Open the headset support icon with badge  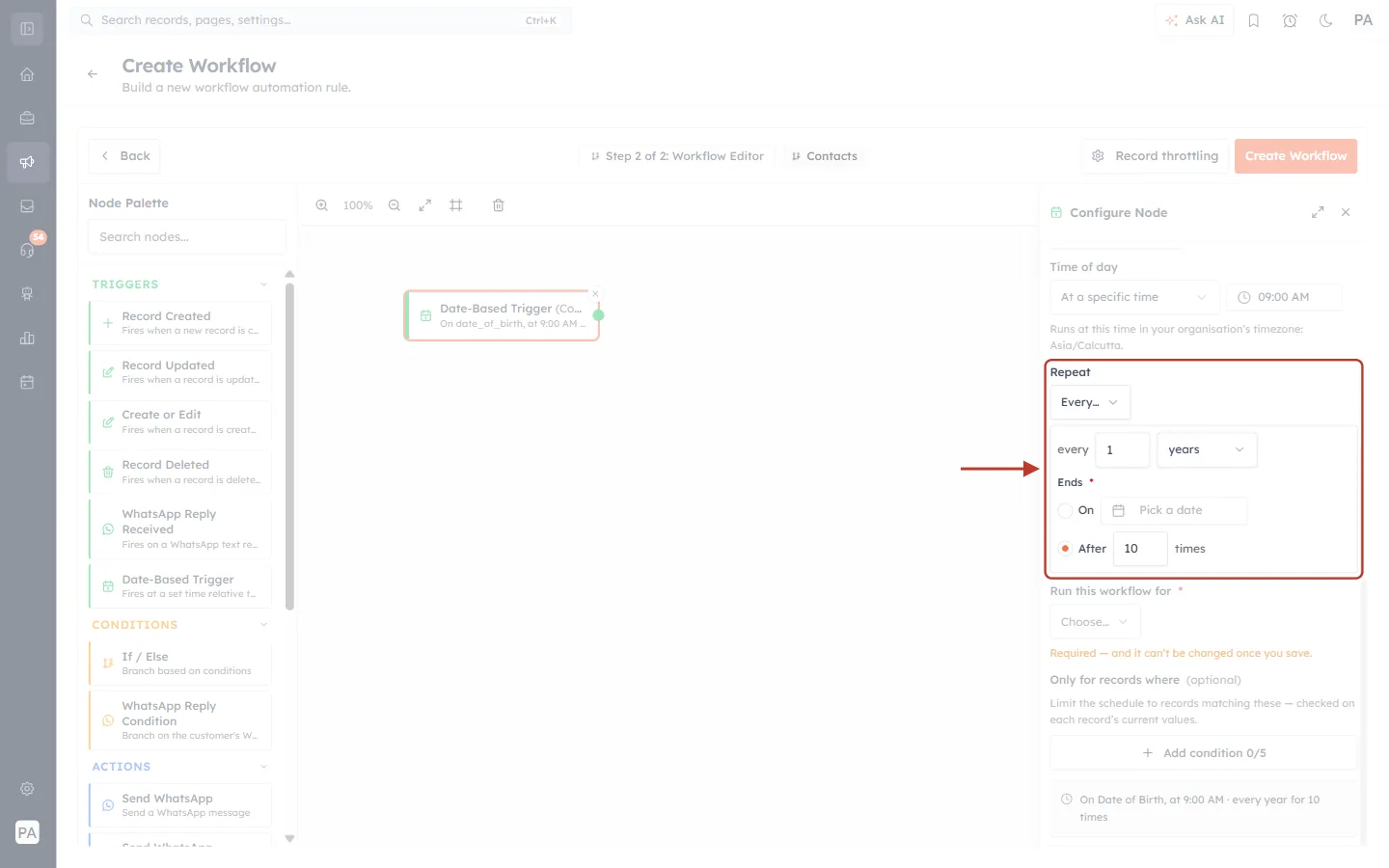[x=27, y=250]
